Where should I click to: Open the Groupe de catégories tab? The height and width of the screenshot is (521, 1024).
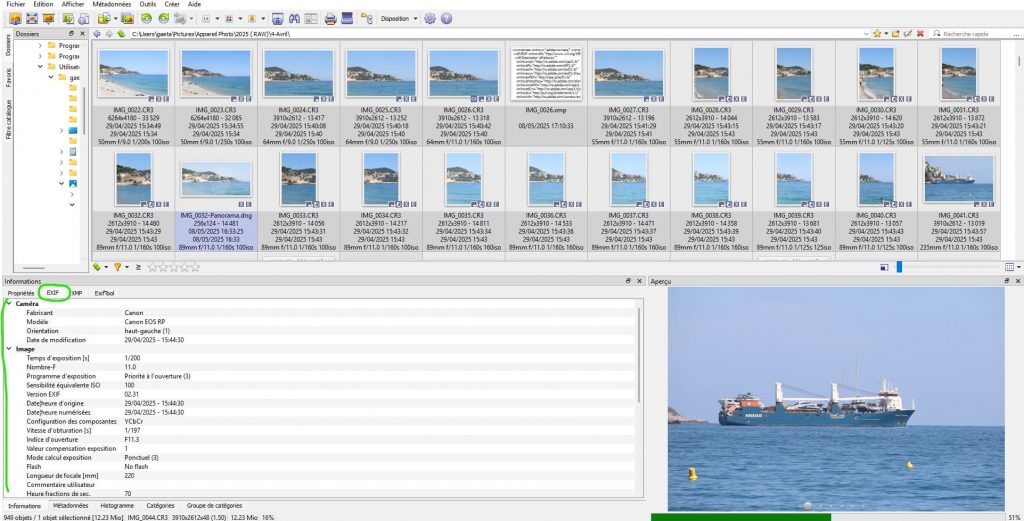pyautogui.click(x=214, y=506)
